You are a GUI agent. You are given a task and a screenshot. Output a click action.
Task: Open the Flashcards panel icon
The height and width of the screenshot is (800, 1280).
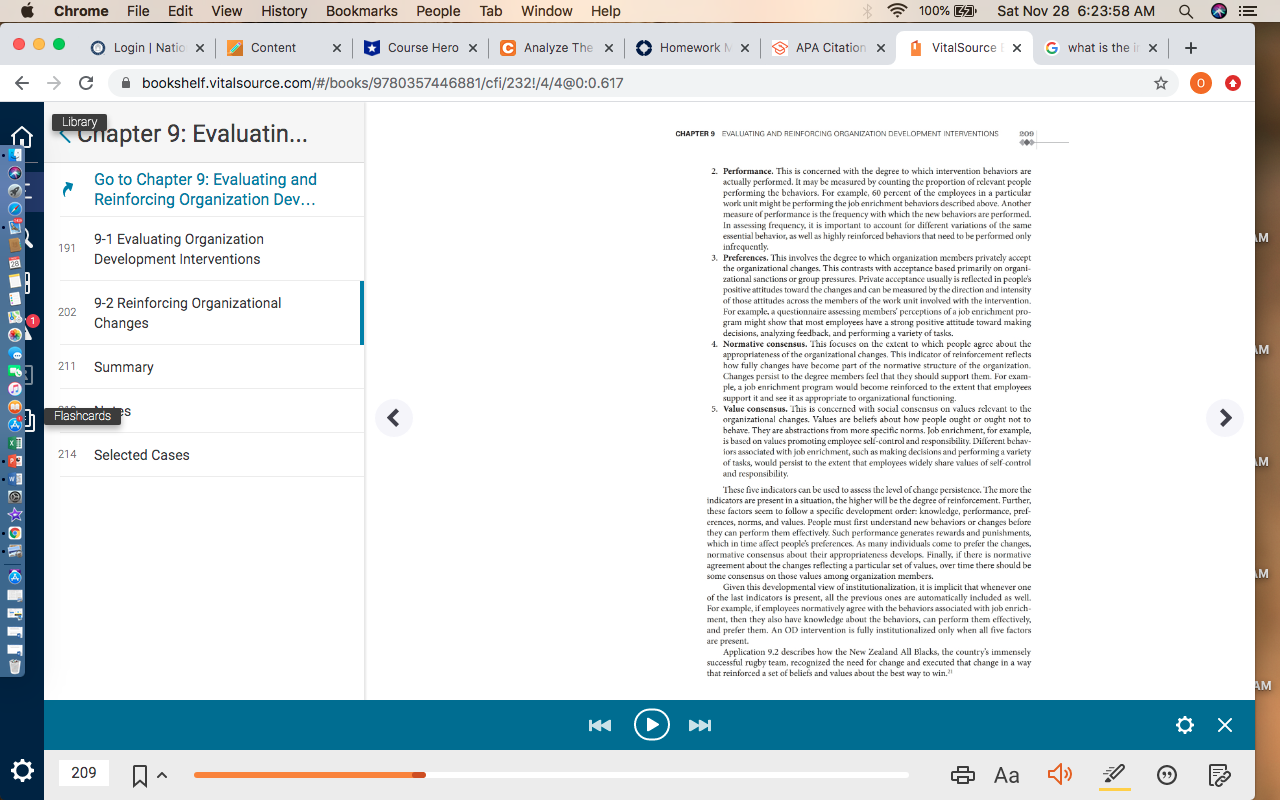27,420
